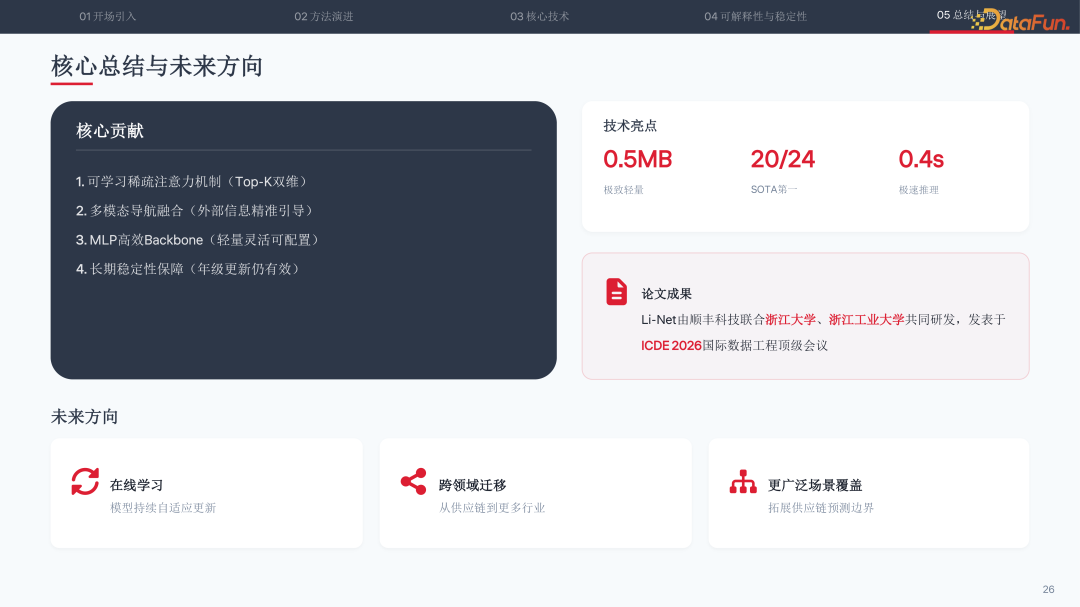Click the refresh icon next to 在线学习
1080x607 pixels.
pyautogui.click(x=85, y=482)
